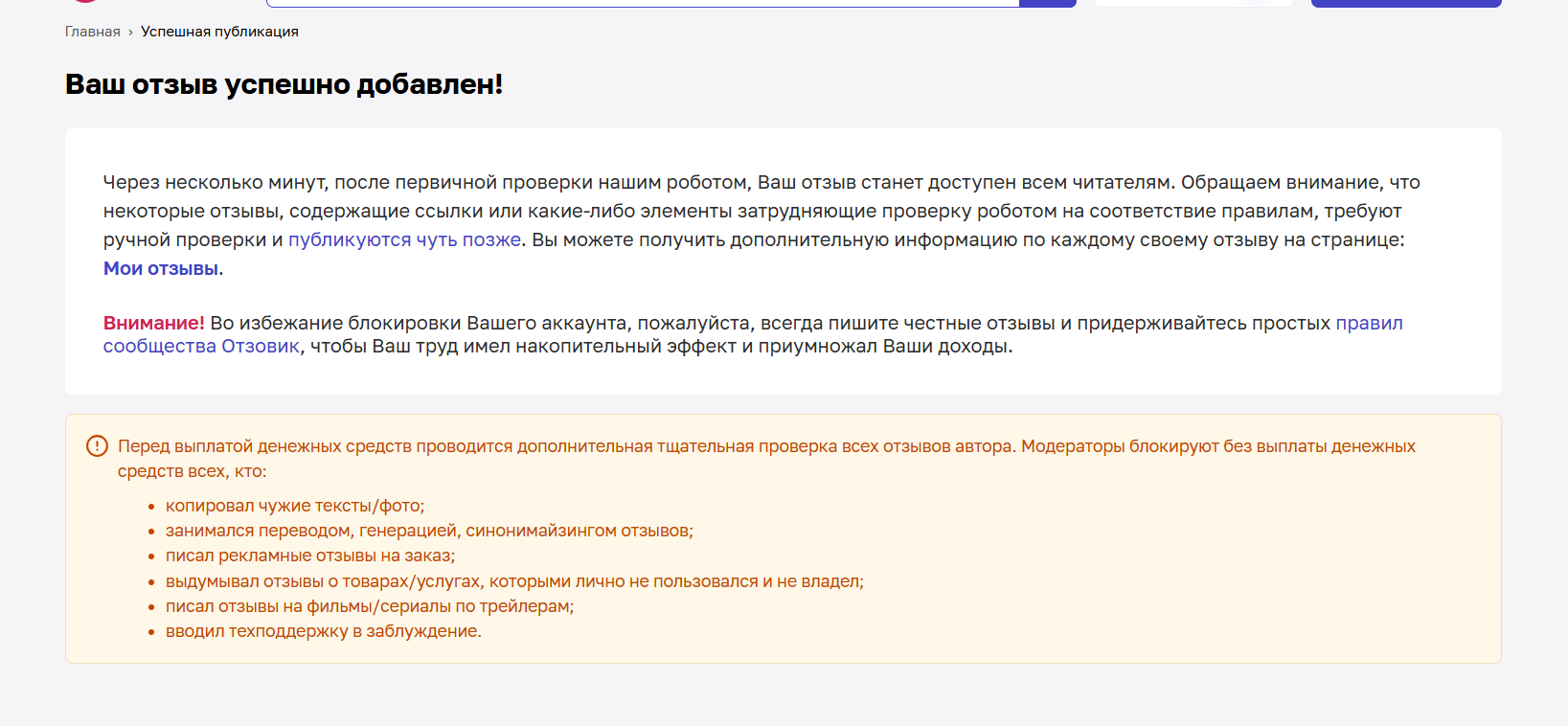Select bullet 'писал отзывы на фильмы/сериалы по трейлерам;'
This screenshot has height=726, width=1568.
click(x=370, y=606)
